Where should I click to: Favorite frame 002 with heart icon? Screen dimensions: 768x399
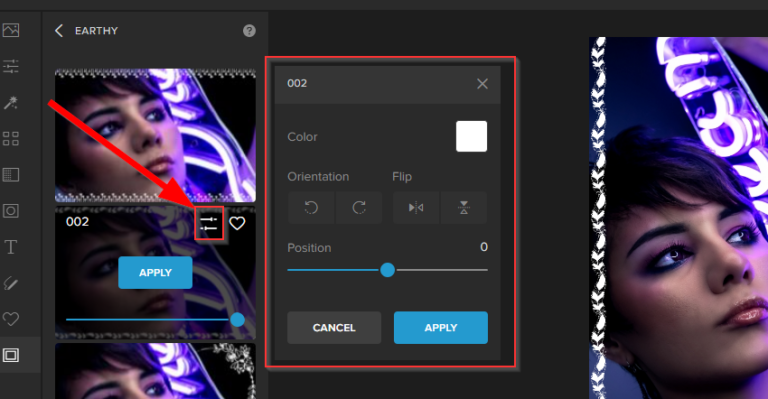pos(238,223)
